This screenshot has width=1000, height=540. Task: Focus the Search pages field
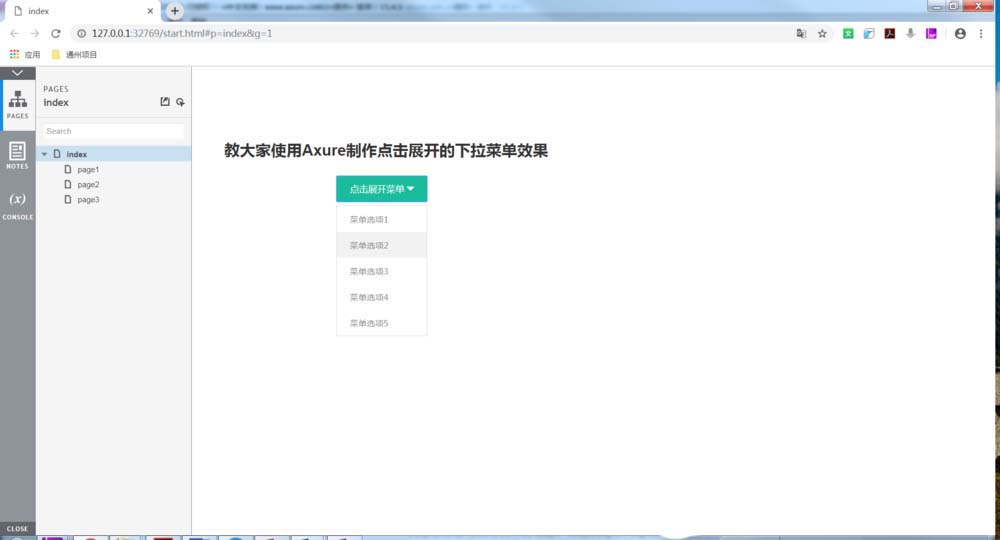click(114, 131)
